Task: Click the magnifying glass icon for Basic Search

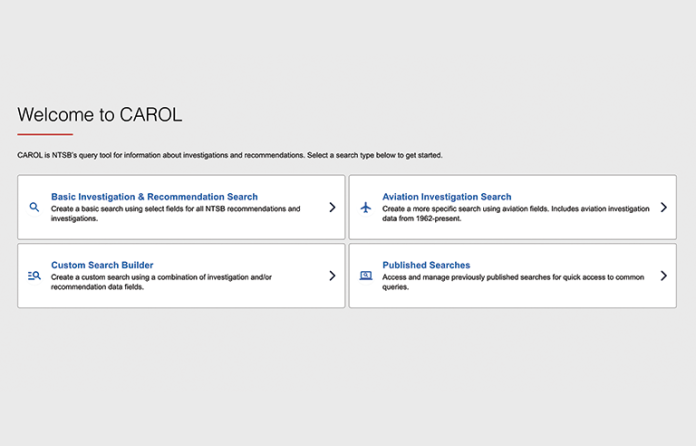Action: (34, 207)
